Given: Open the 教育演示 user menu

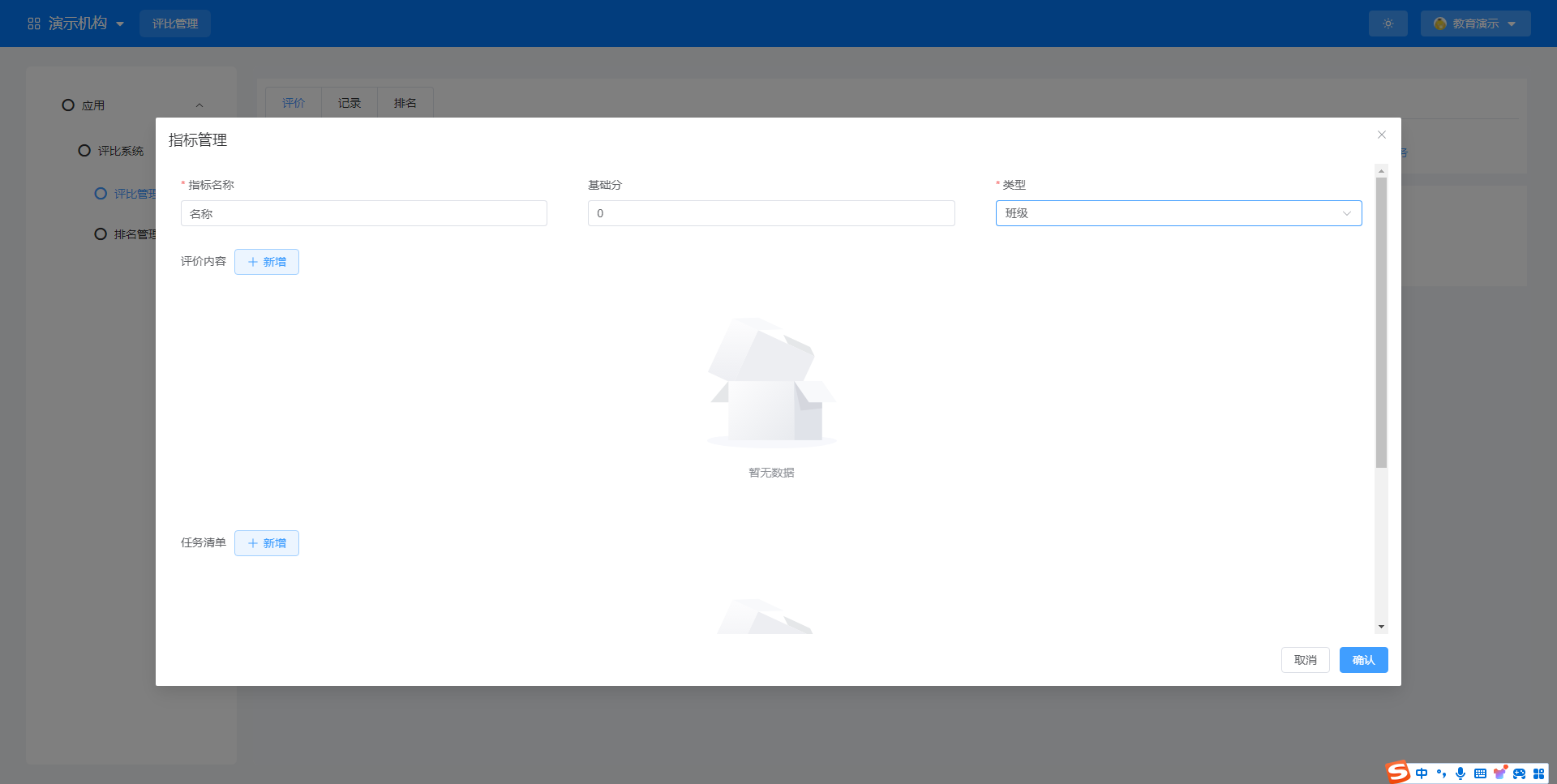Looking at the screenshot, I should [1476, 24].
